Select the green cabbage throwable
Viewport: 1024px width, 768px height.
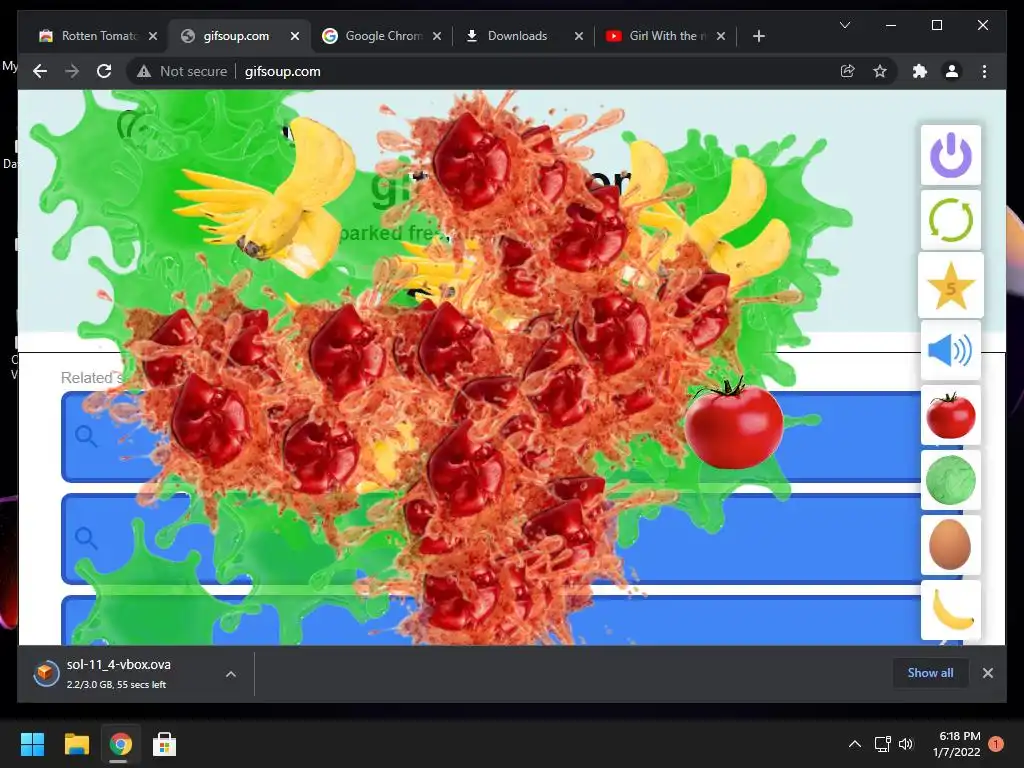(951, 480)
